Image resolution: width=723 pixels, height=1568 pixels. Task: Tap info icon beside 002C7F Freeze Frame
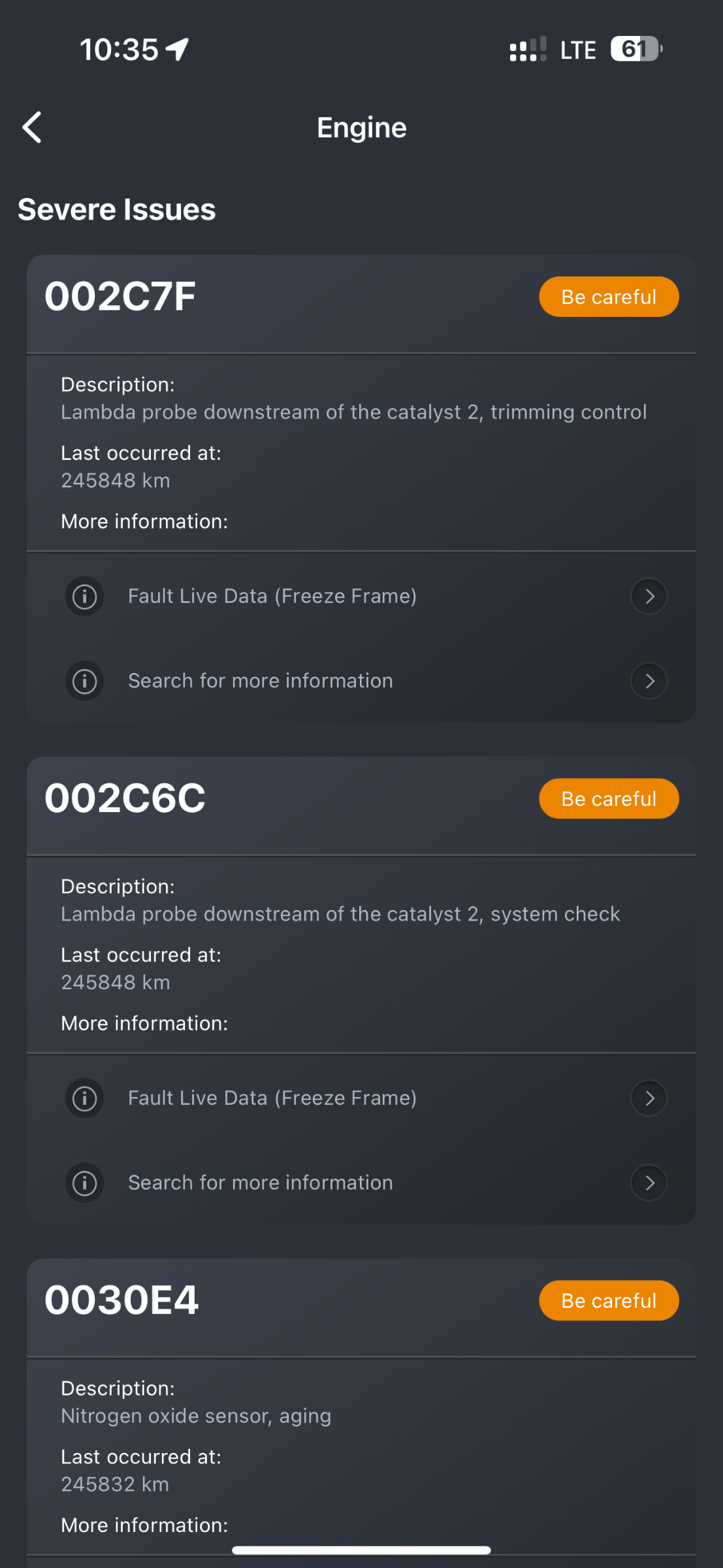pyautogui.click(x=85, y=596)
